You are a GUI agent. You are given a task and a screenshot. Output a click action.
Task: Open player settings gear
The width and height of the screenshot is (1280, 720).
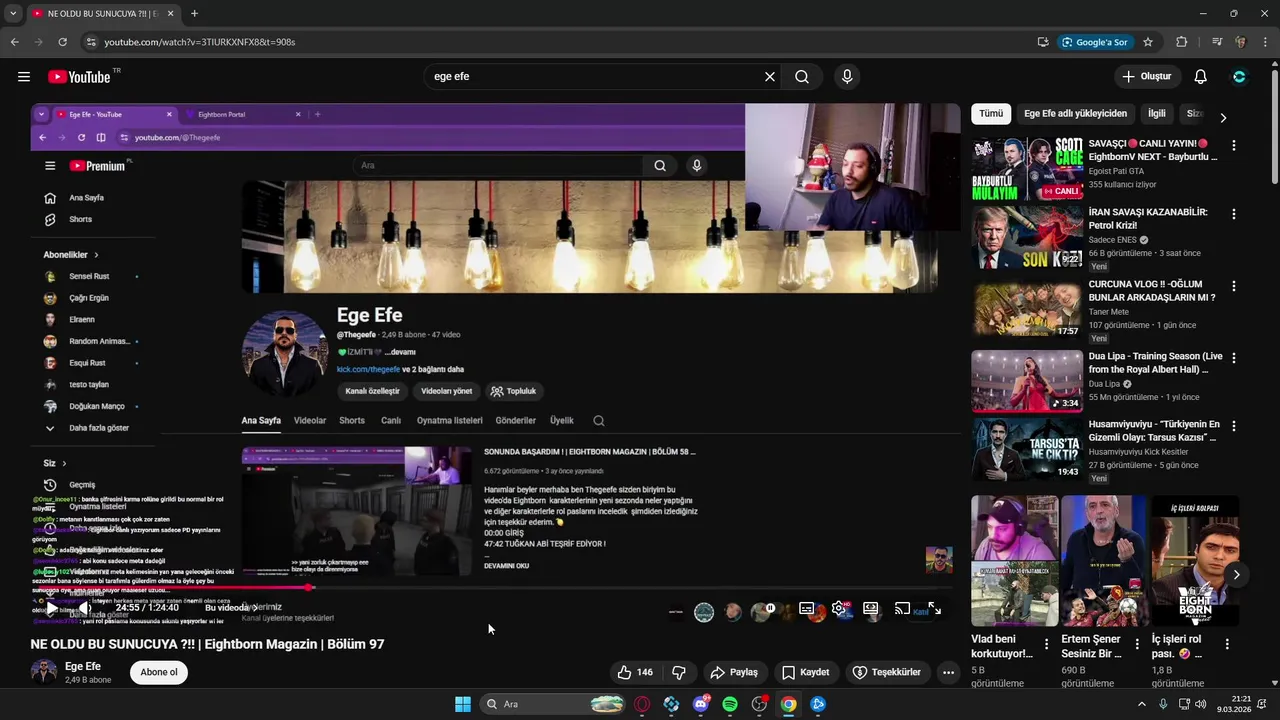pos(839,608)
